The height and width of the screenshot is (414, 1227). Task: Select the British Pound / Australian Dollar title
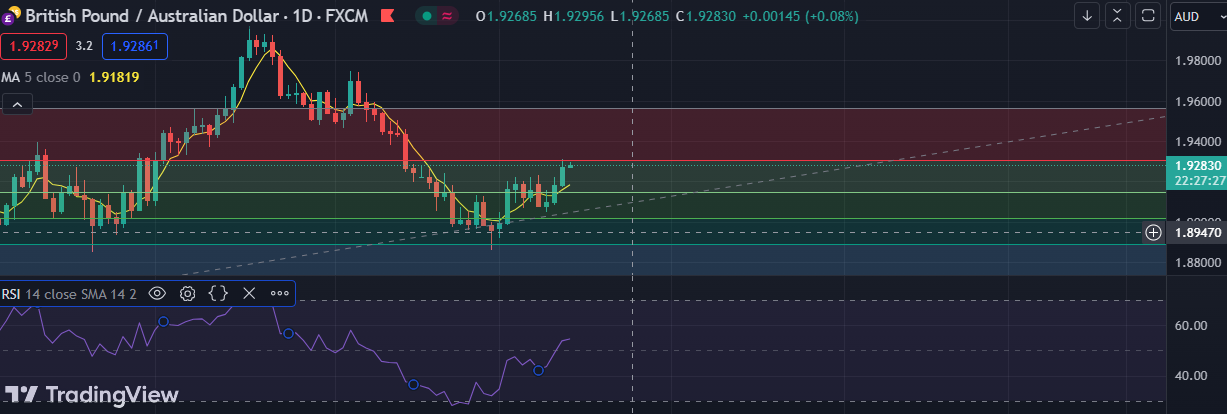pyautogui.click(x=150, y=16)
